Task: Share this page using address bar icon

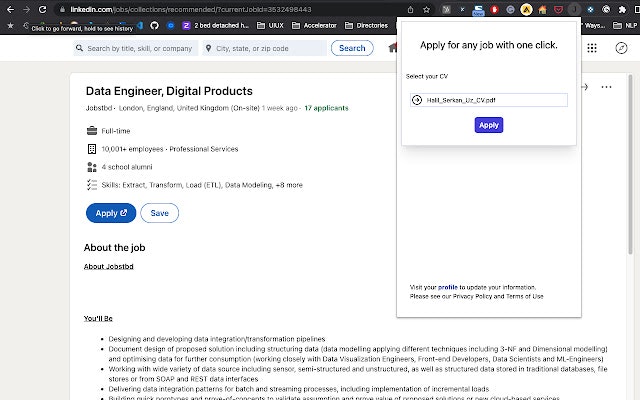Action: (411, 9)
